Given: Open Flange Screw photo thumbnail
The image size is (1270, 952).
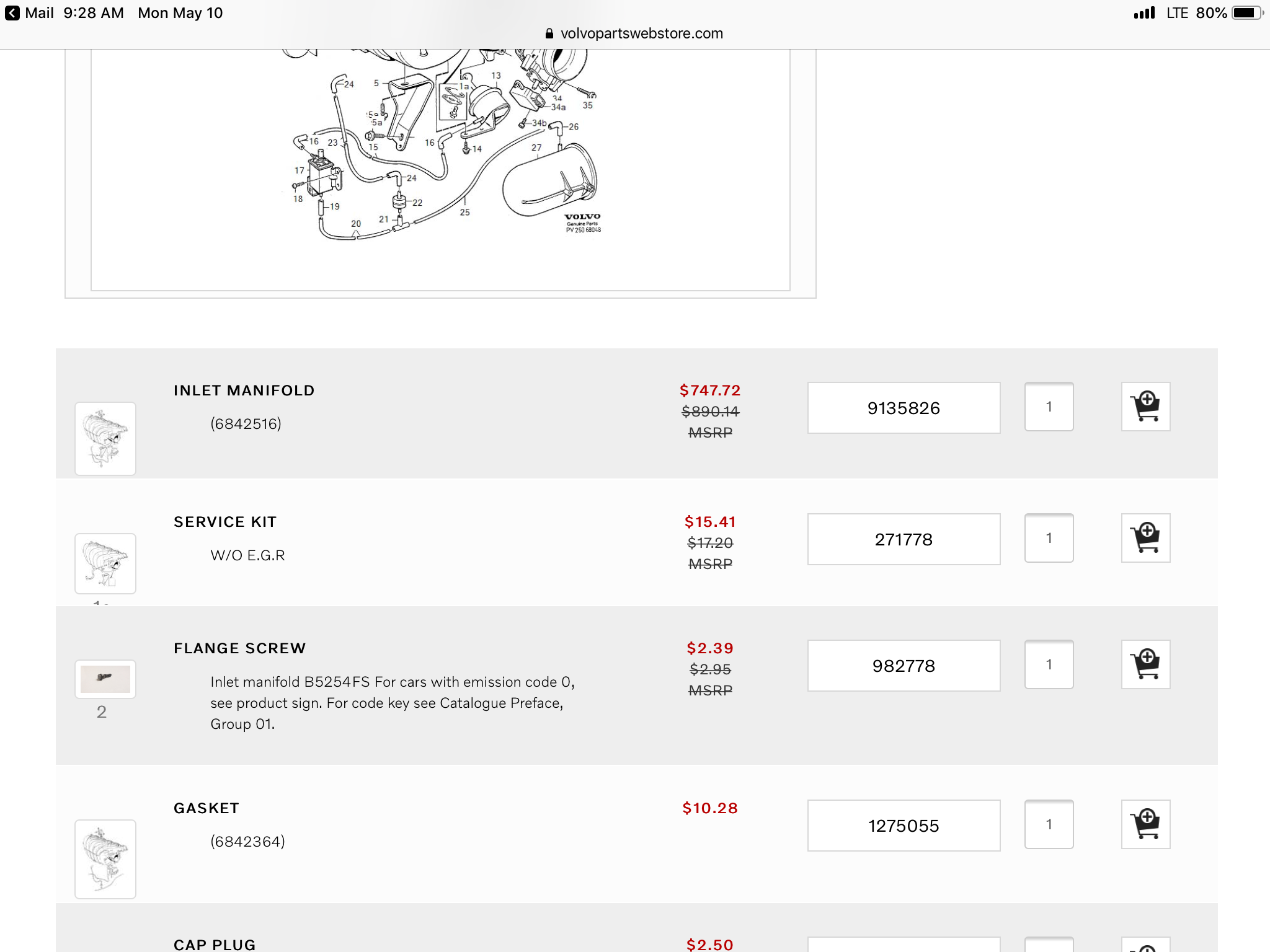Looking at the screenshot, I should point(105,679).
